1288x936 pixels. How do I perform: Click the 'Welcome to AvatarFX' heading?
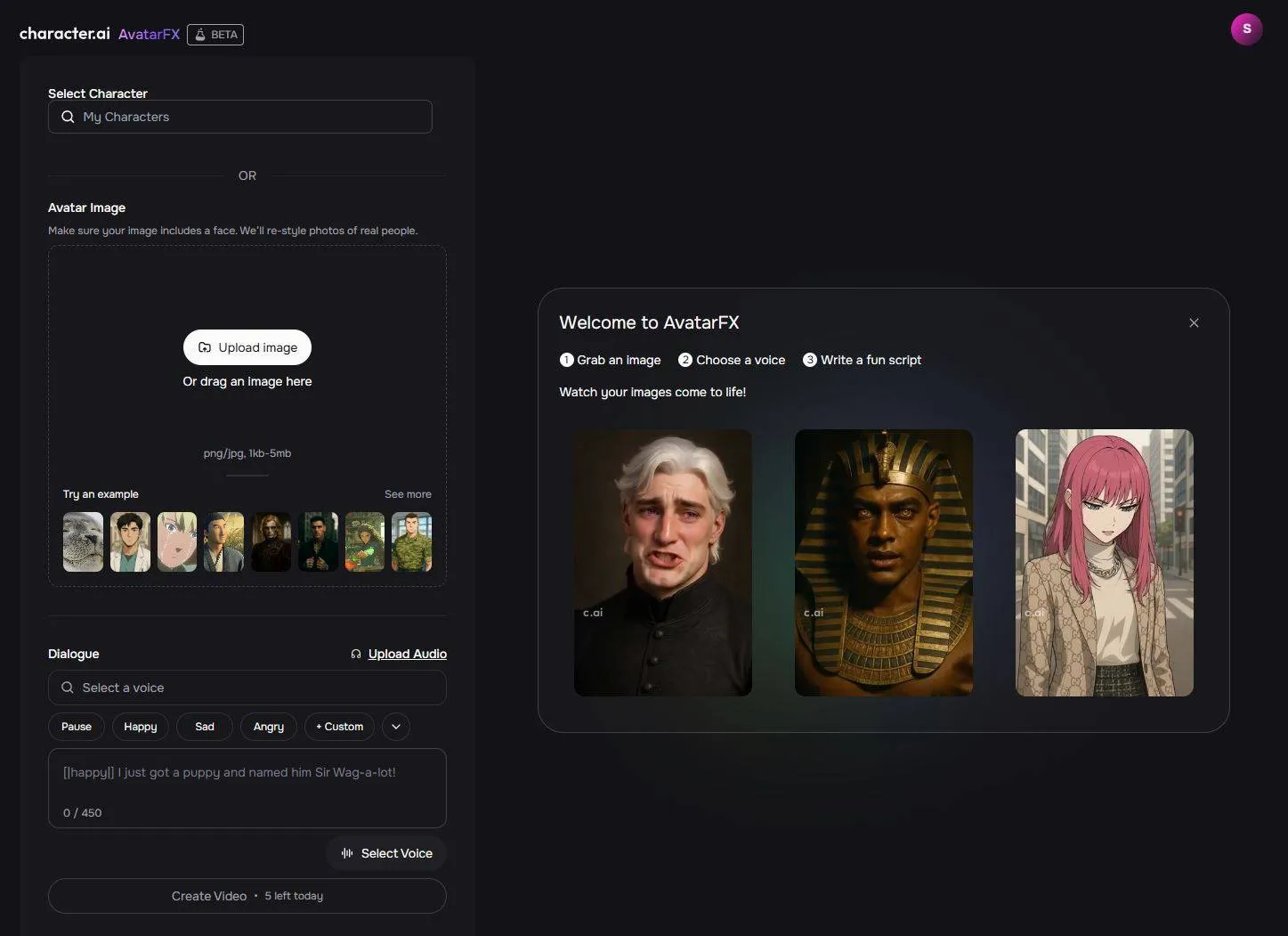649,322
